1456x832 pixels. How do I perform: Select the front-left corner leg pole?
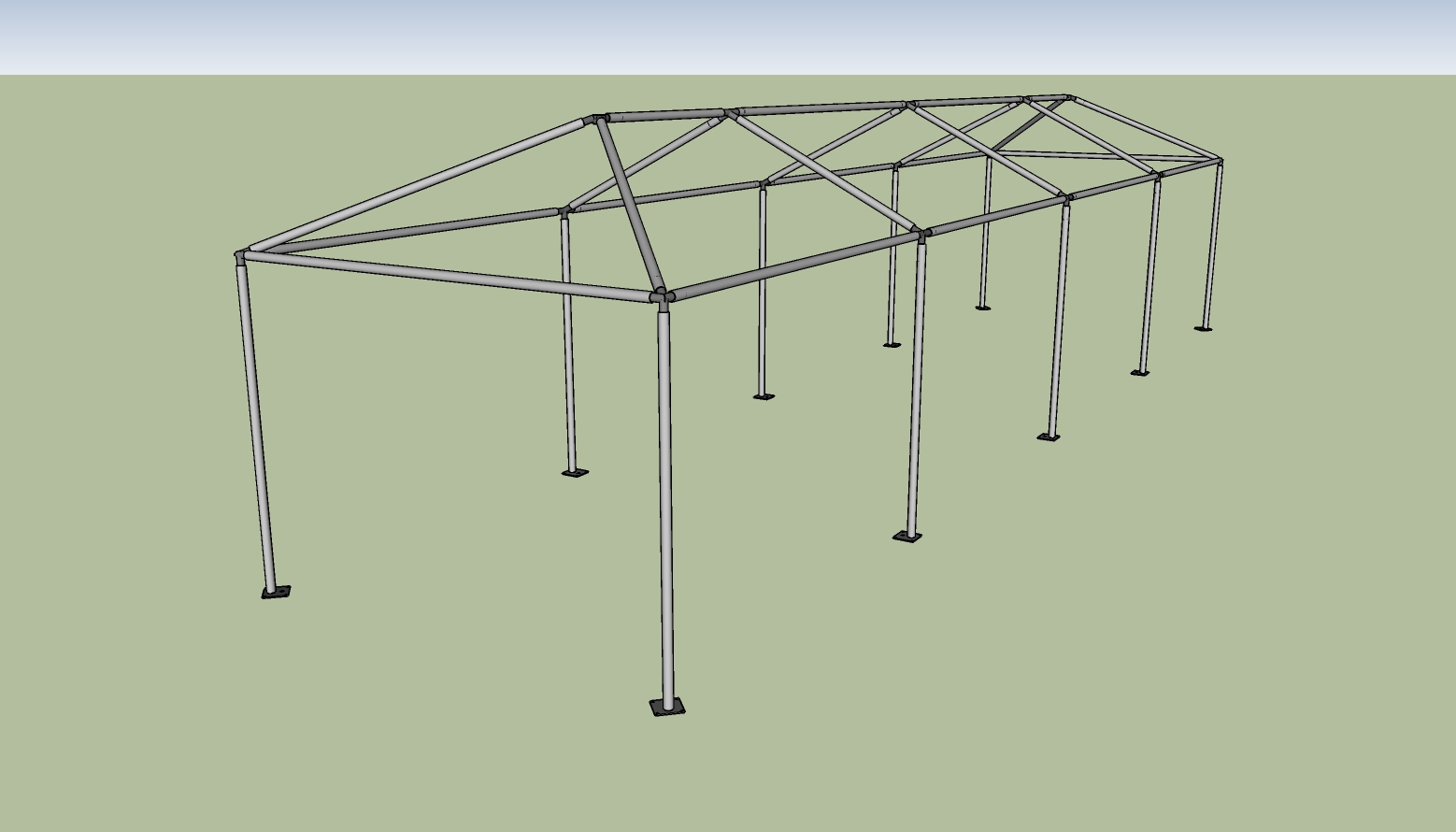pyautogui.click(x=259, y=421)
